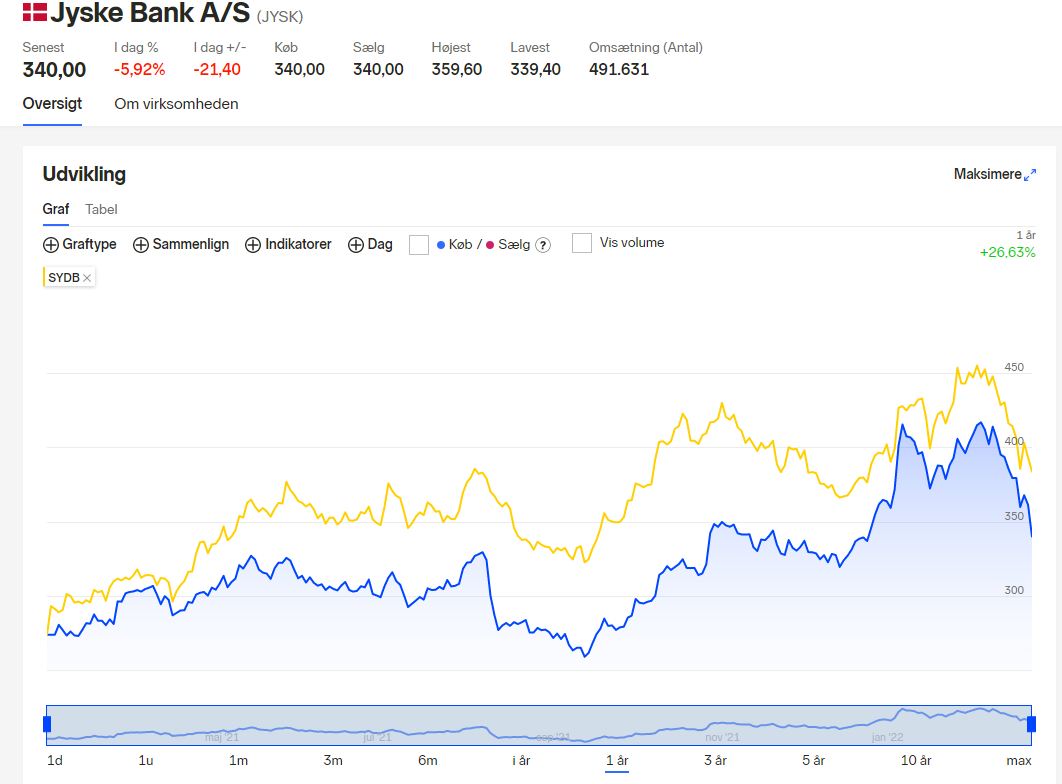The width and height of the screenshot is (1062, 784).
Task: Click the right handle of range slider
Action: pyautogui.click(x=1032, y=724)
